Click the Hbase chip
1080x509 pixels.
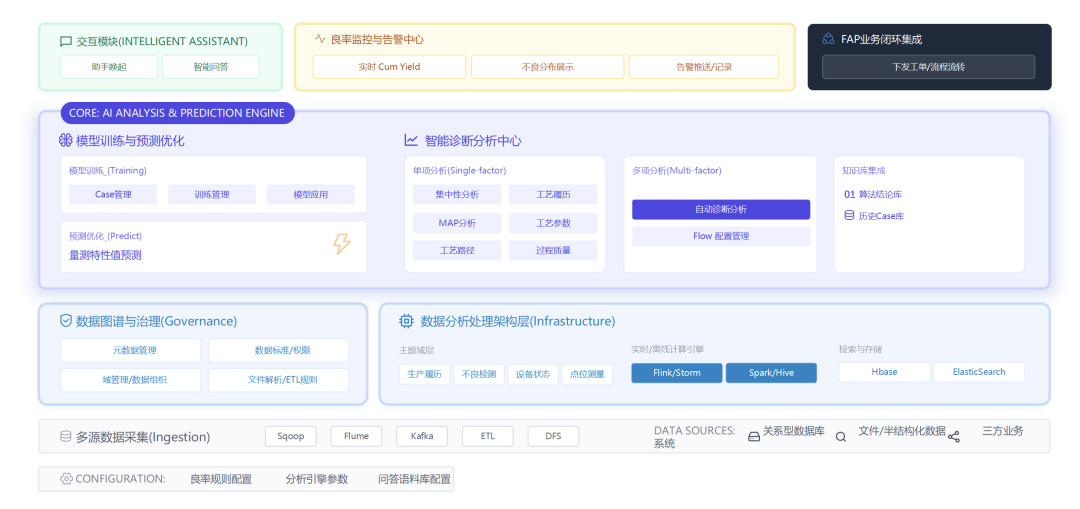pyautogui.click(x=884, y=372)
